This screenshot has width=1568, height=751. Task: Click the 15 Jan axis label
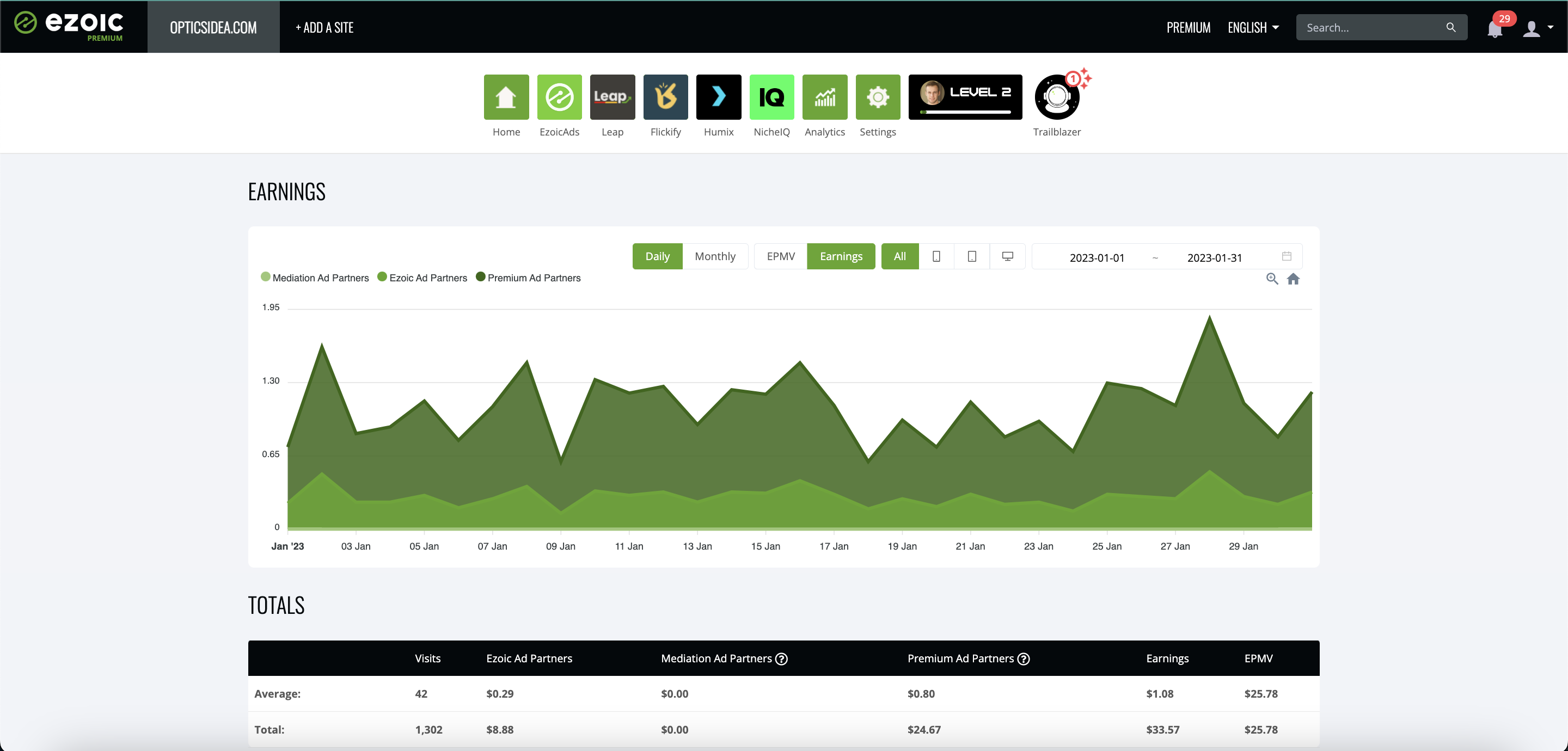click(765, 546)
